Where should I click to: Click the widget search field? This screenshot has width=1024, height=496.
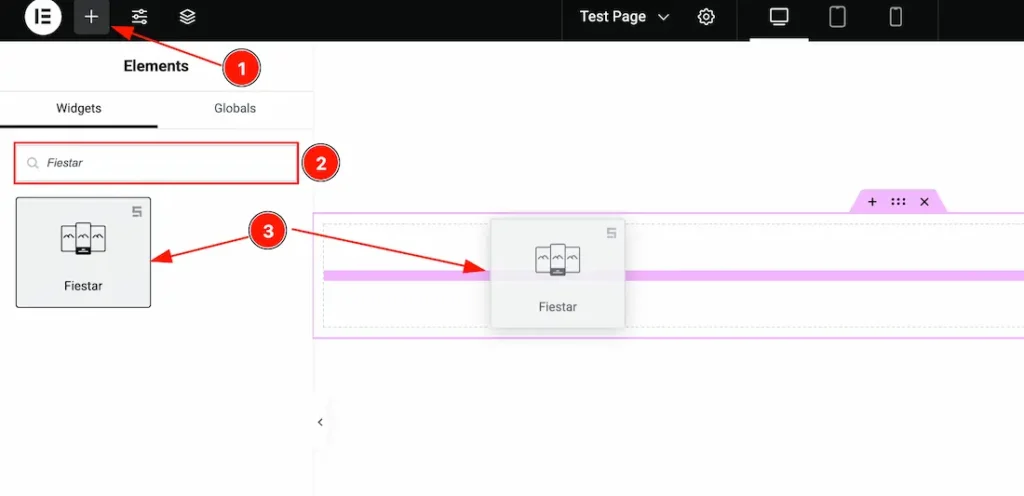pos(165,163)
